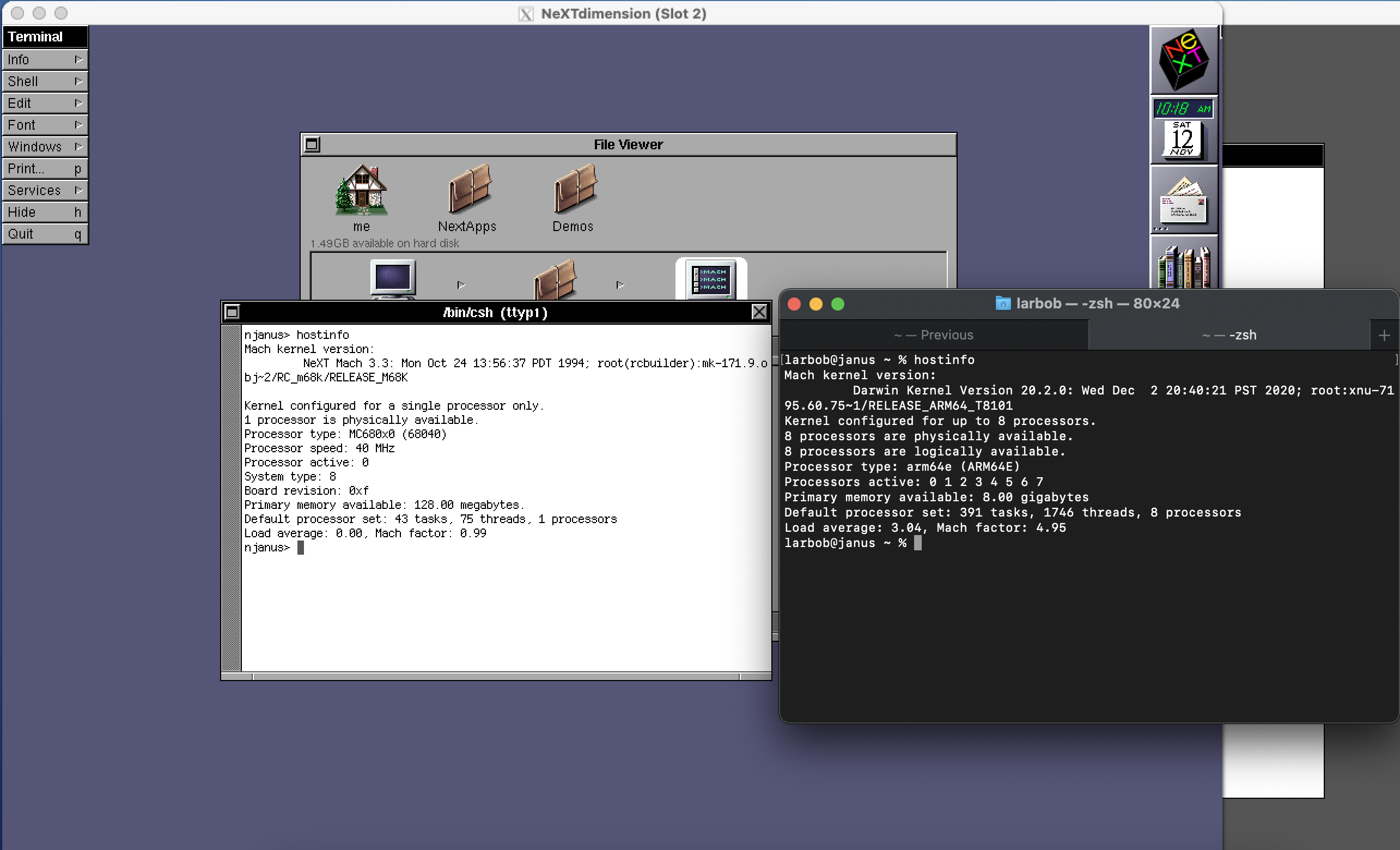Viewport: 1400px width, 850px height.
Task: Add a new tab with plus button
Action: pyautogui.click(x=1384, y=336)
